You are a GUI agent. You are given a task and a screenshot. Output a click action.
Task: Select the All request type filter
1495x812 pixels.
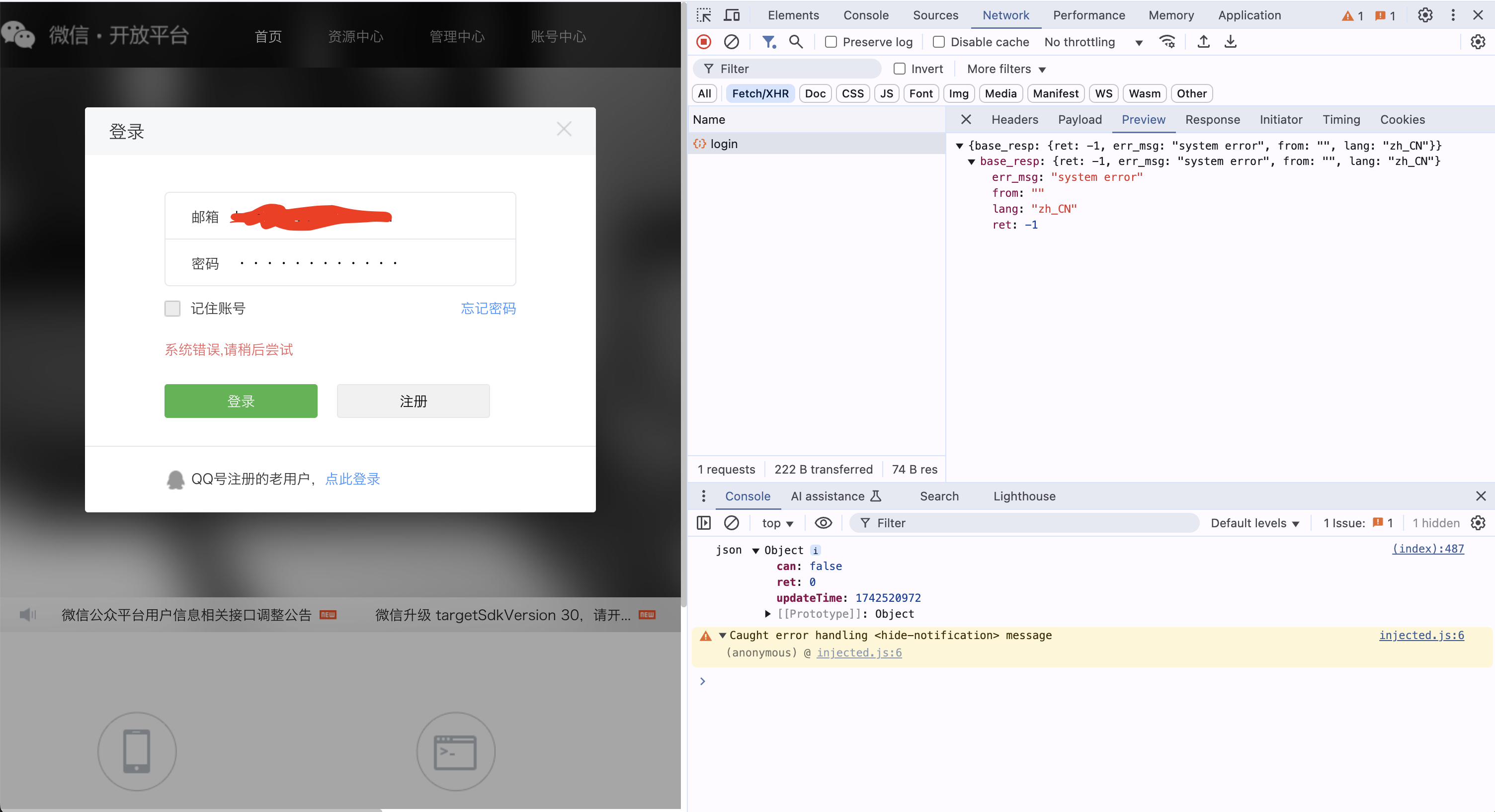[x=705, y=93]
